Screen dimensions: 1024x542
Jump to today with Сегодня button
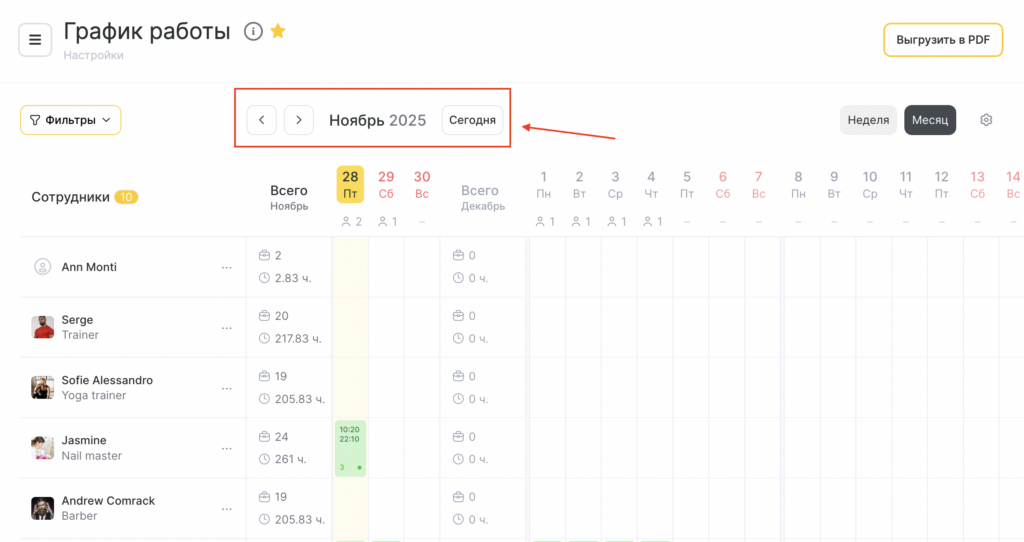(472, 120)
